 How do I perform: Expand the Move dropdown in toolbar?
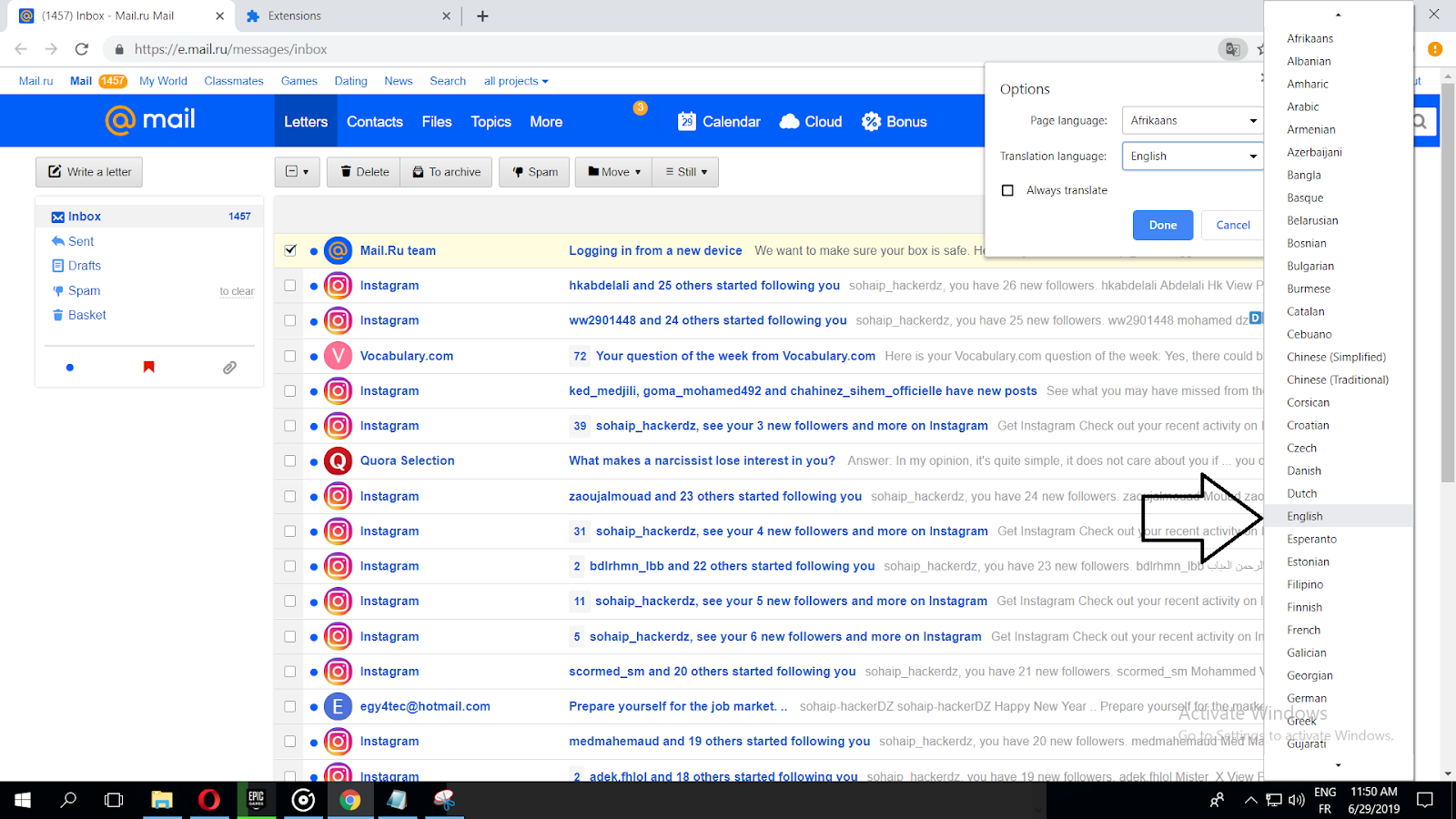click(x=613, y=172)
